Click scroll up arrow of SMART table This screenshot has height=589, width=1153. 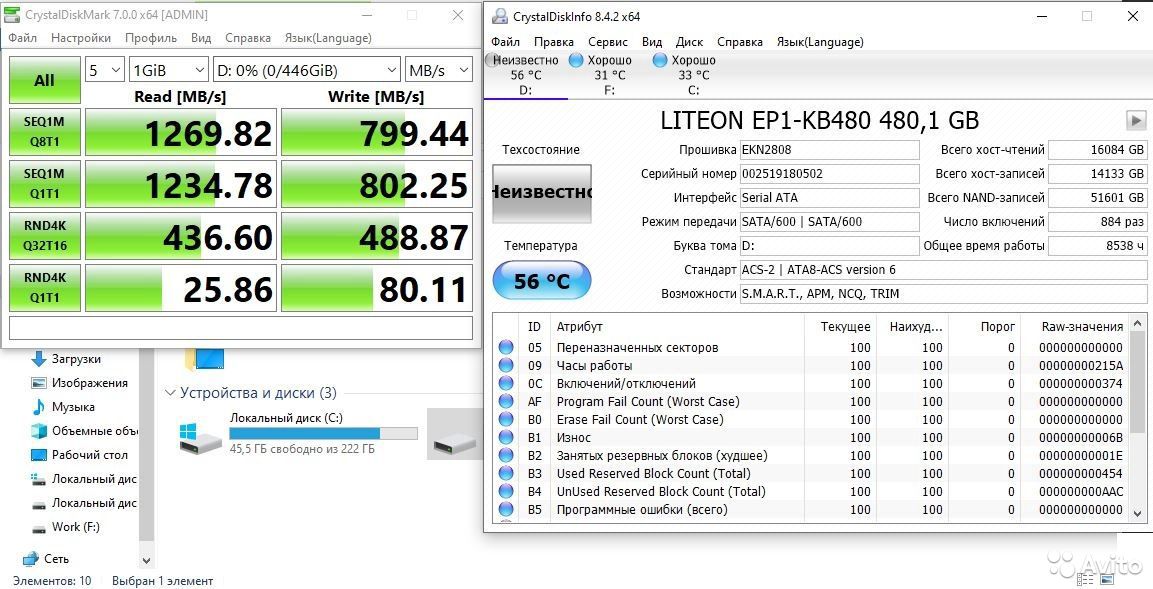1138,324
